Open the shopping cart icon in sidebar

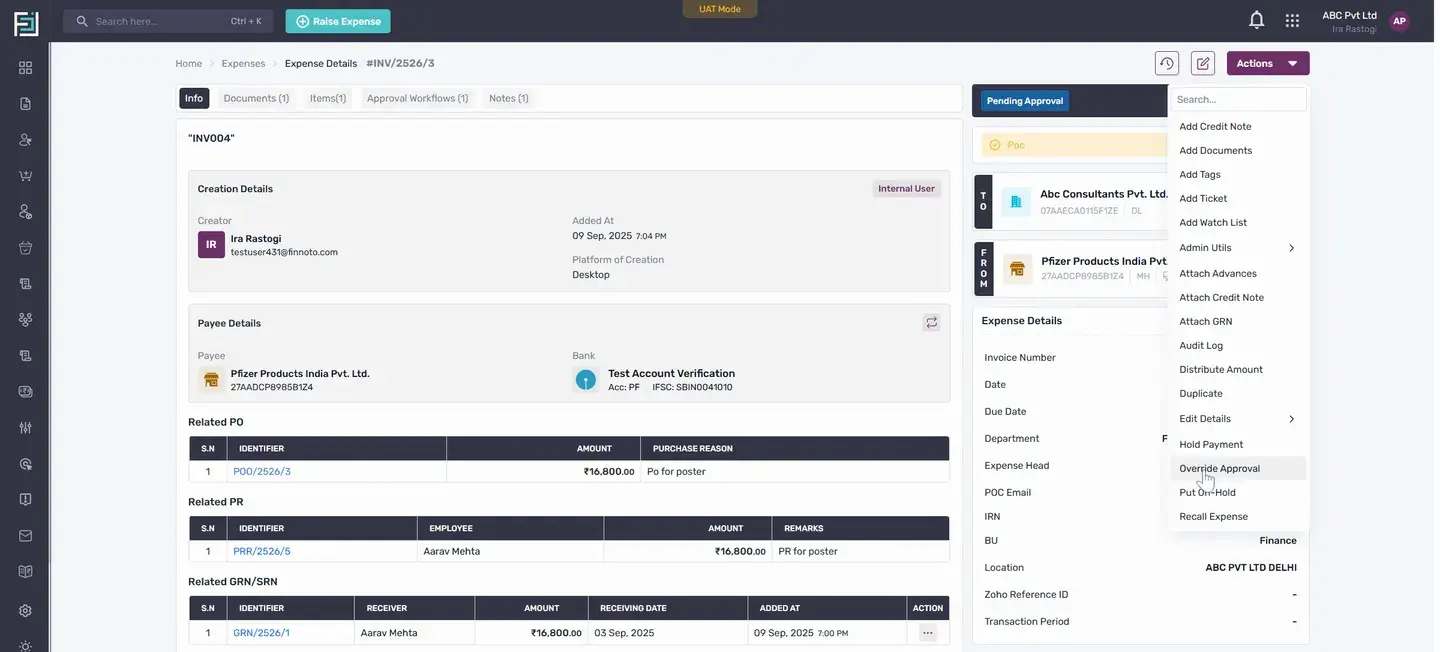tap(25, 176)
